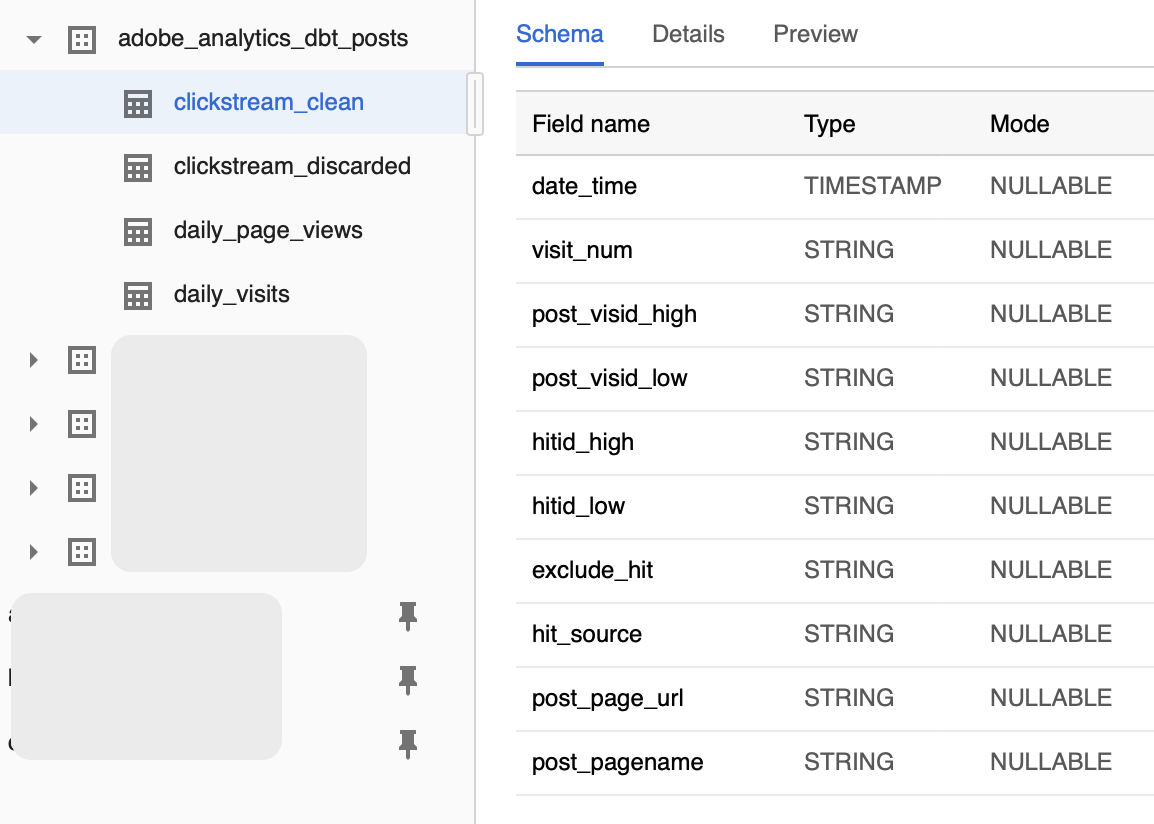This screenshot has height=824, width=1154.
Task: Expand the second collapsed dataset below daily_visits
Action: point(33,424)
